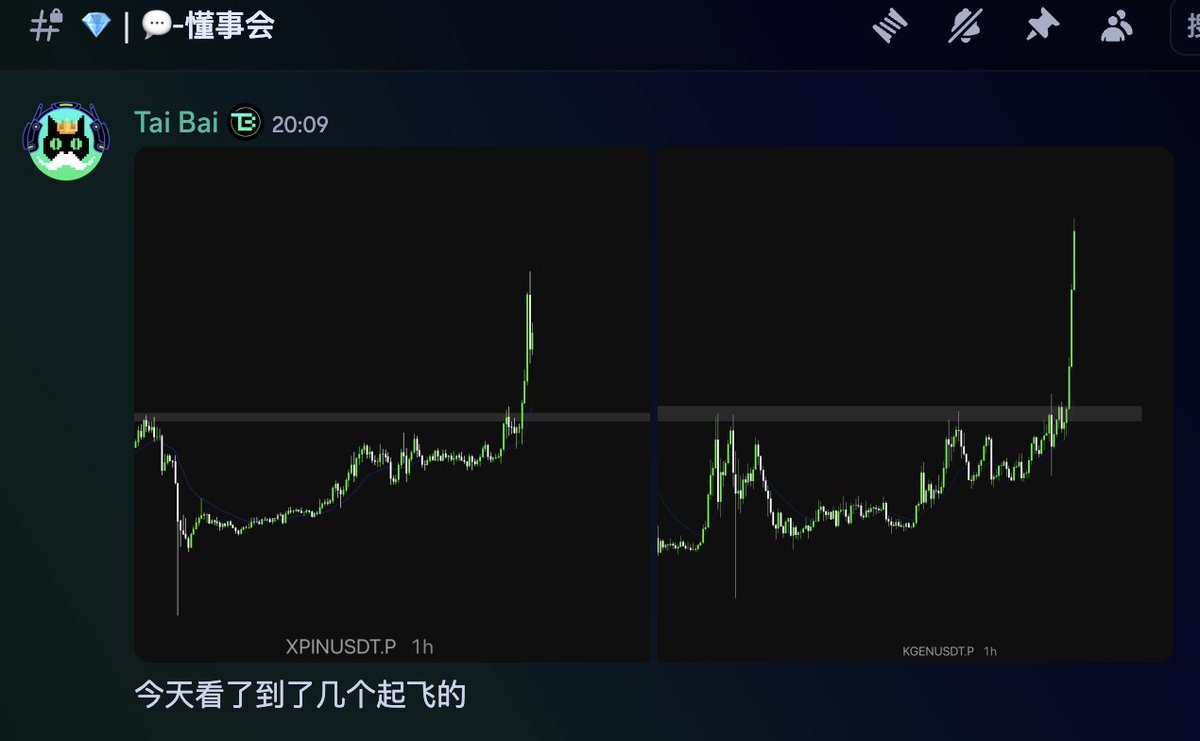Click the message text 今天看了到了几个起飞的

(301, 694)
